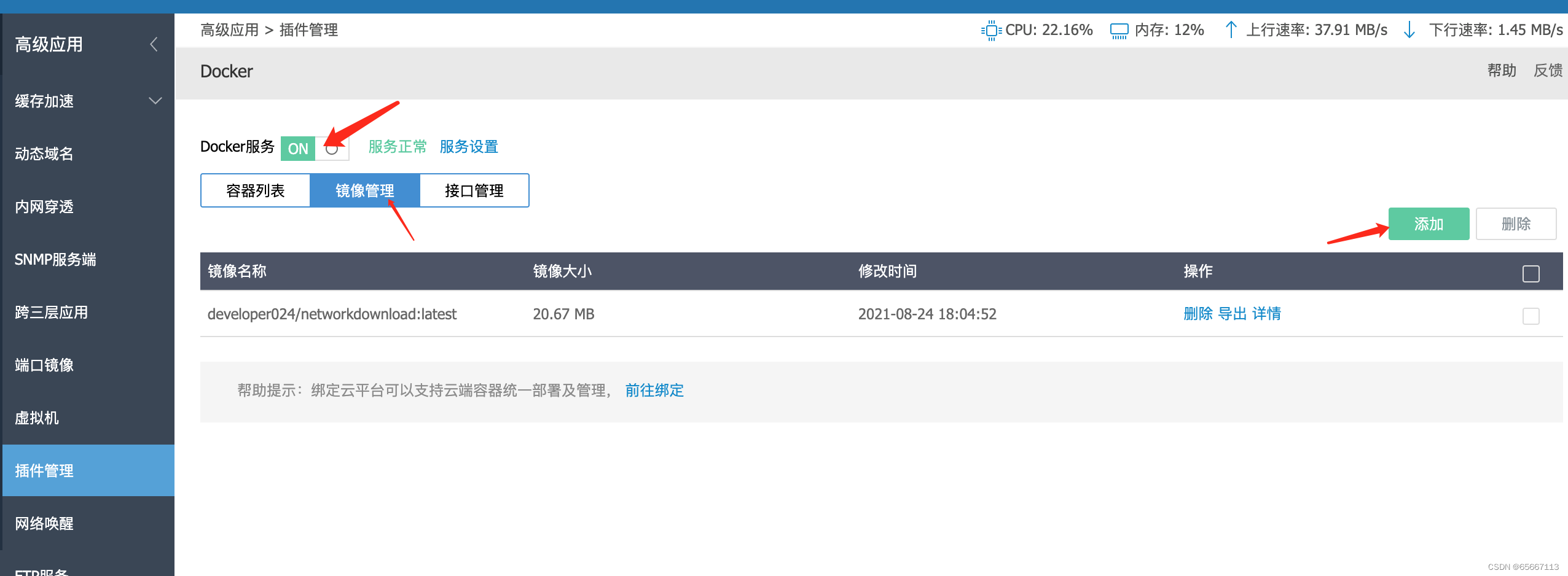1568x576 pixels.
Task: Open 缓存加速 in the sidebar
Action: click(x=44, y=101)
